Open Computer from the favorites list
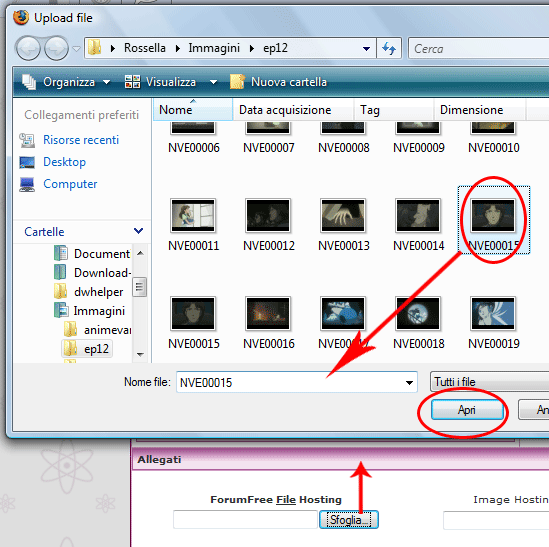 (x=70, y=184)
